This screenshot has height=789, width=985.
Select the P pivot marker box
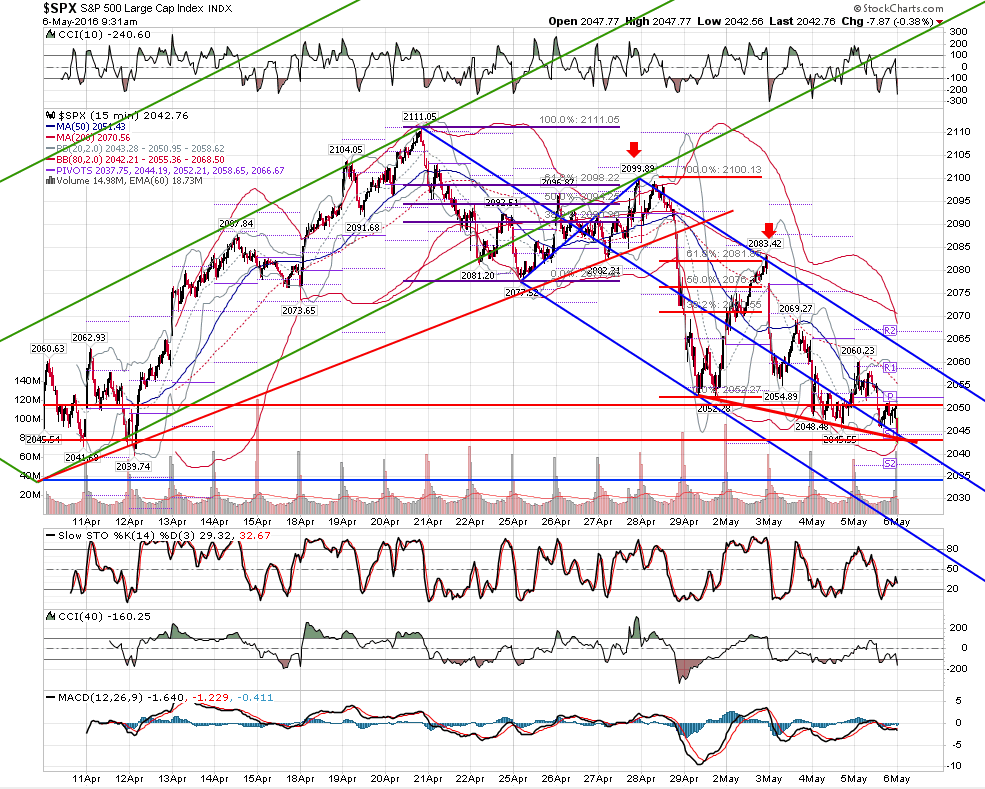(x=890, y=396)
